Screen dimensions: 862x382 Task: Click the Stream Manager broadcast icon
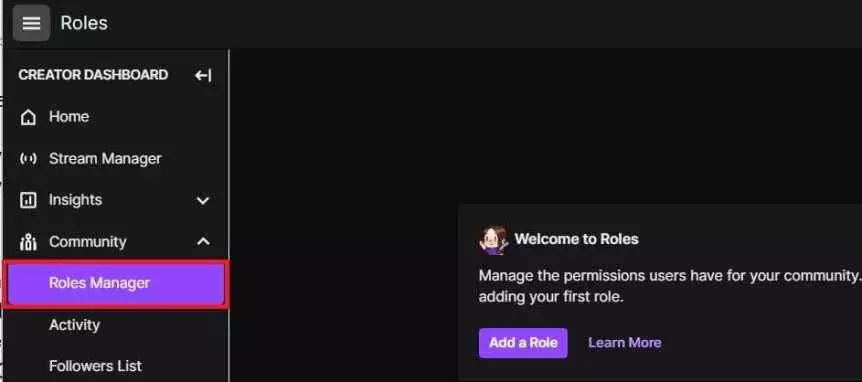pyautogui.click(x=28, y=159)
